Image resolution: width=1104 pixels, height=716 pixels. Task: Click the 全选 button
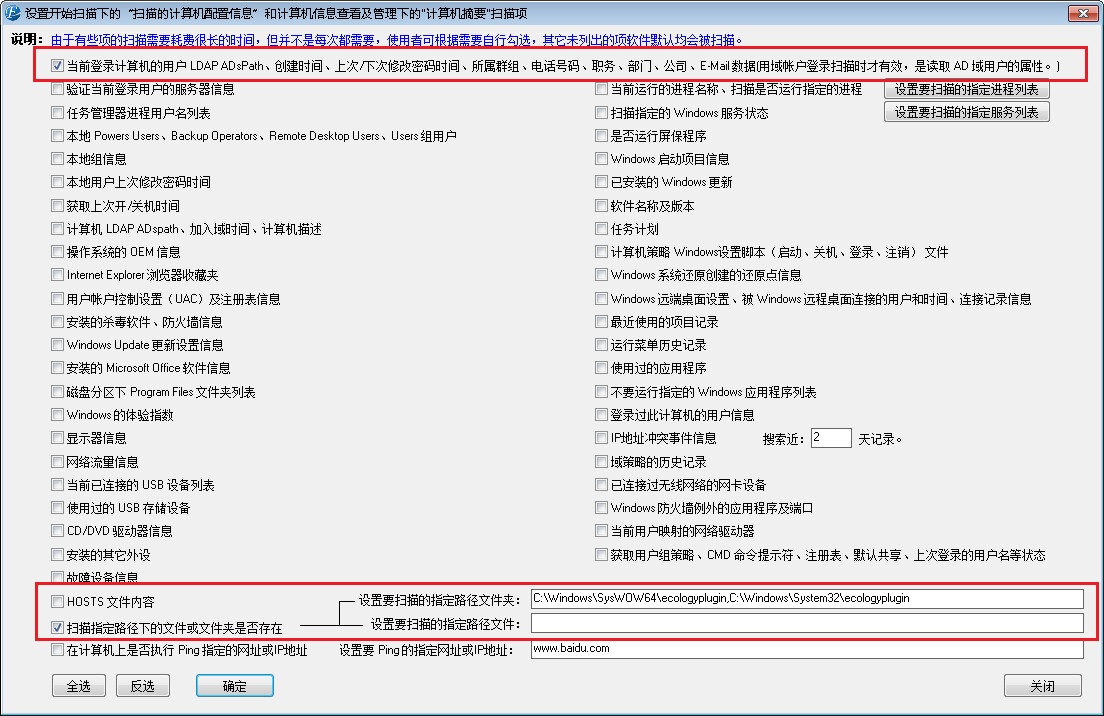tap(79, 686)
